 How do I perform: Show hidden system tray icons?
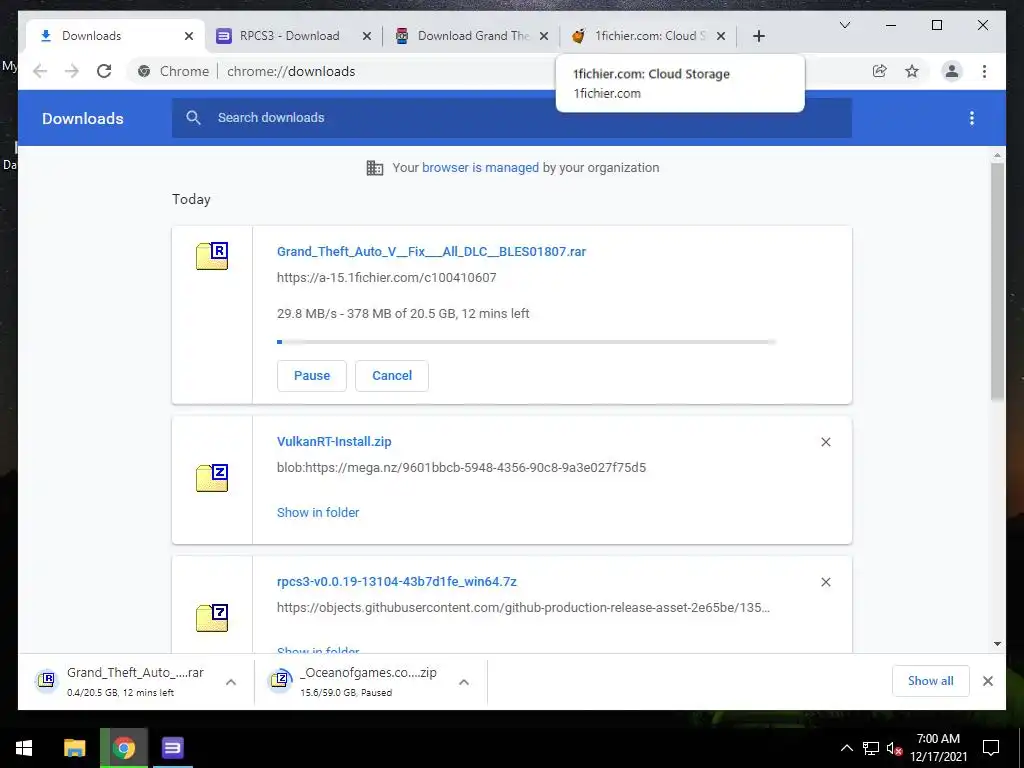click(x=846, y=748)
